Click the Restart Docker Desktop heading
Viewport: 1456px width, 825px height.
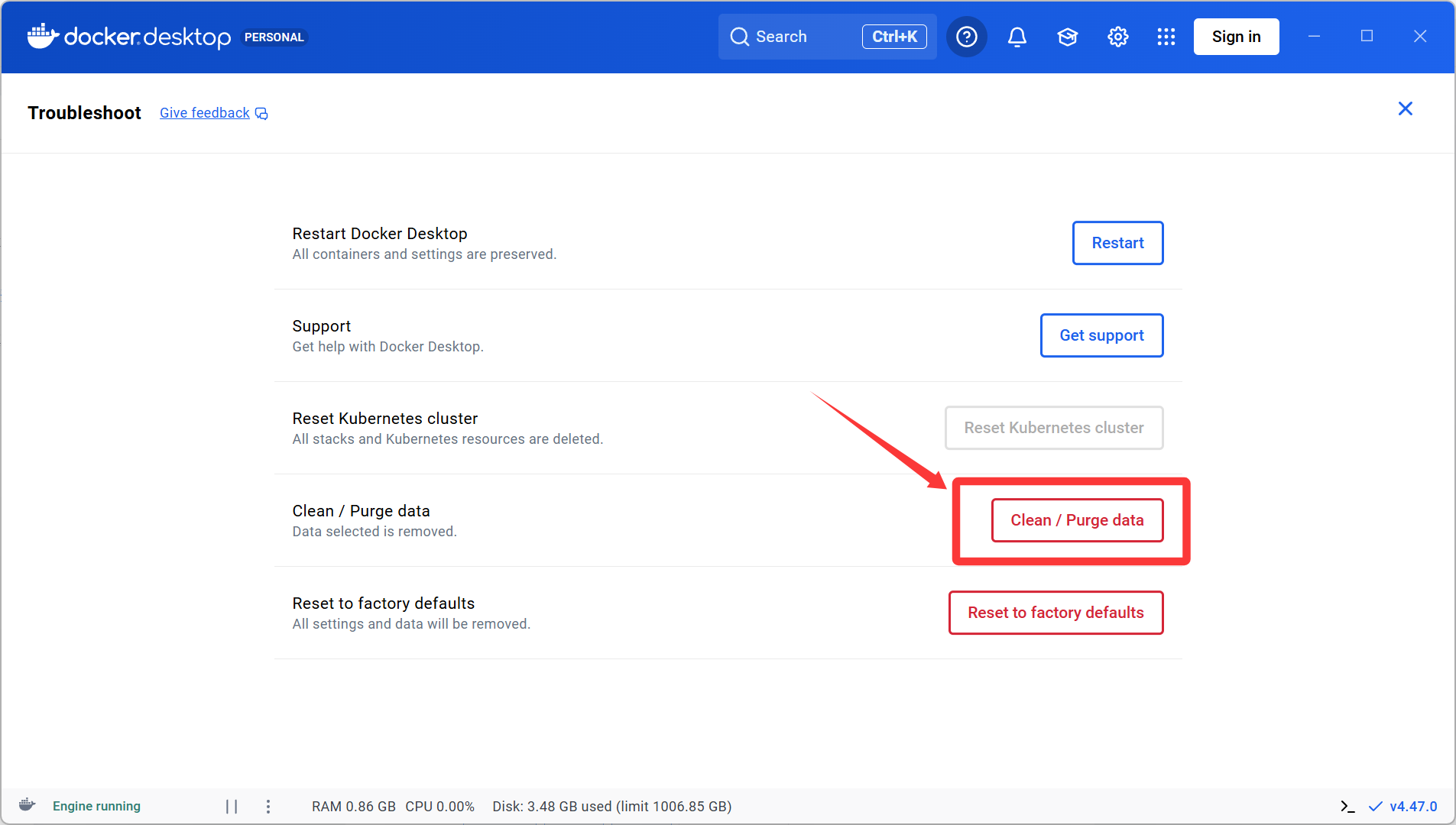point(380,234)
